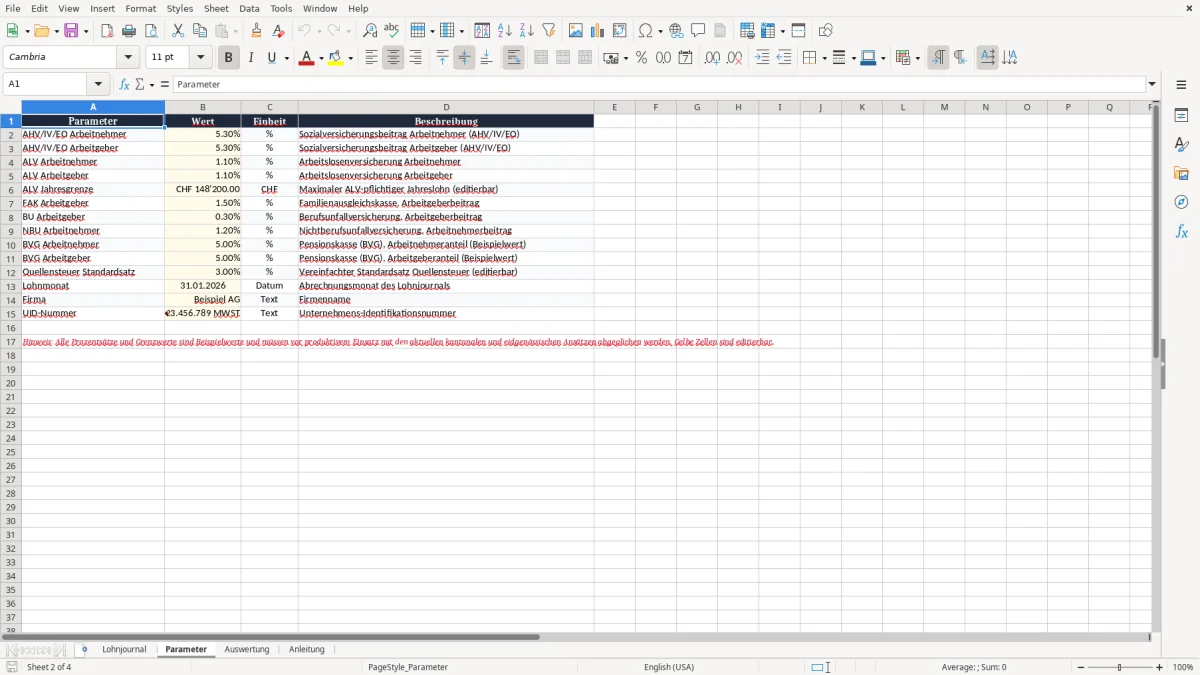This screenshot has width=1200, height=675.
Task: Click the formula input field
Action: point(659,84)
